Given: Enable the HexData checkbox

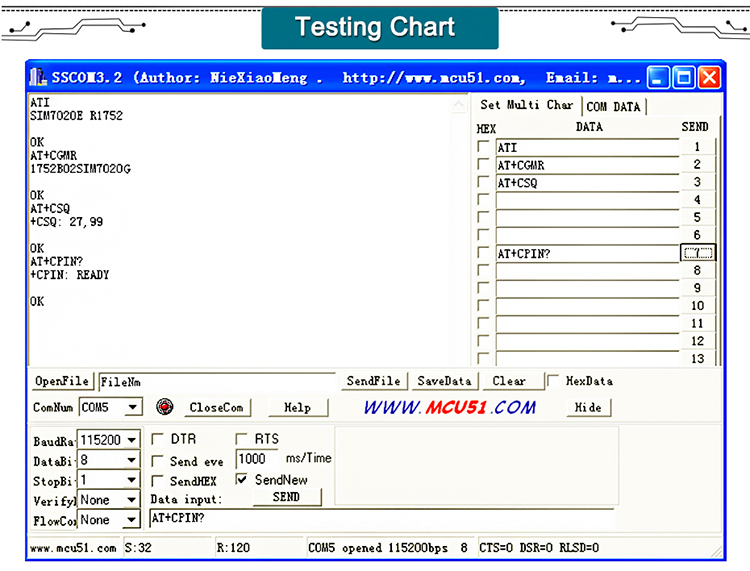Looking at the screenshot, I should (553, 381).
